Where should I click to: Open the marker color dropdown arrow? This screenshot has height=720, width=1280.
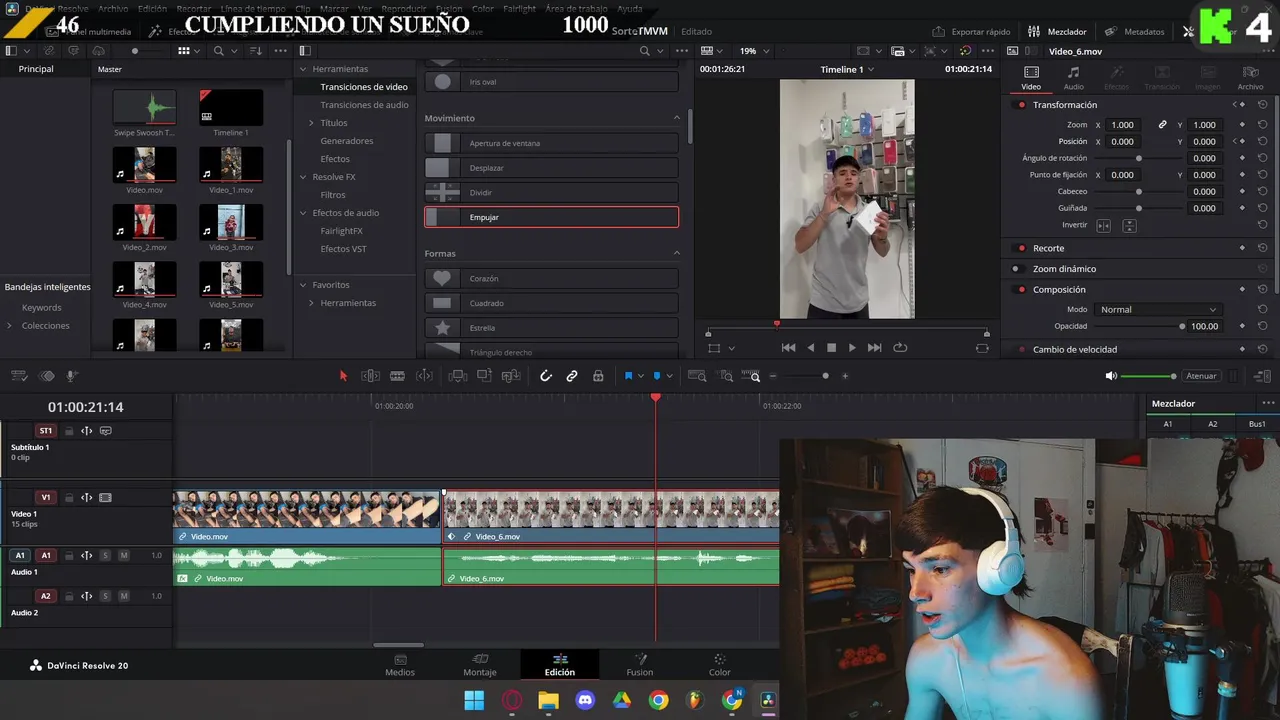(x=670, y=376)
